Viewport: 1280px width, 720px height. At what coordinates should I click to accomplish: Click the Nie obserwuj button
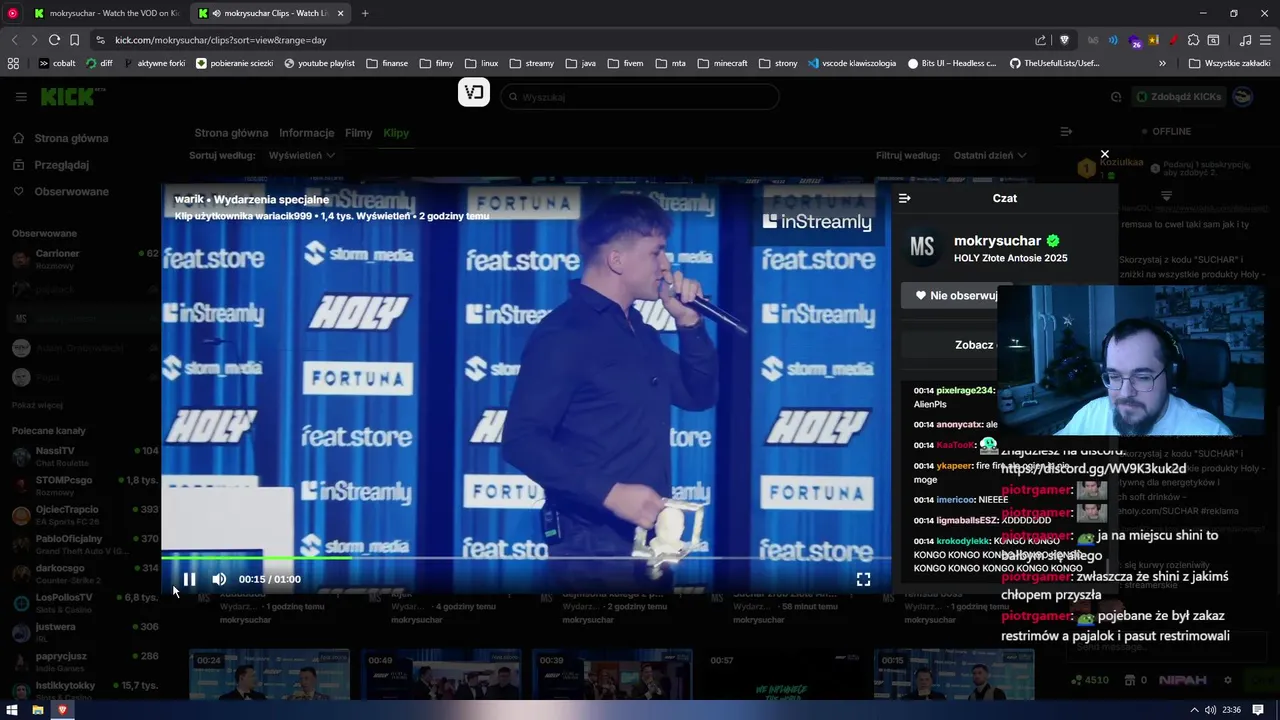[x=956, y=295]
